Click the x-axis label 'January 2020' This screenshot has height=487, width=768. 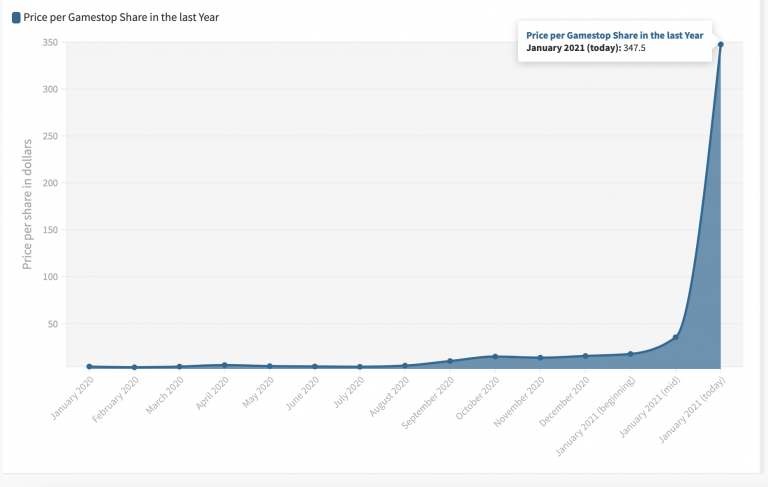click(72, 398)
